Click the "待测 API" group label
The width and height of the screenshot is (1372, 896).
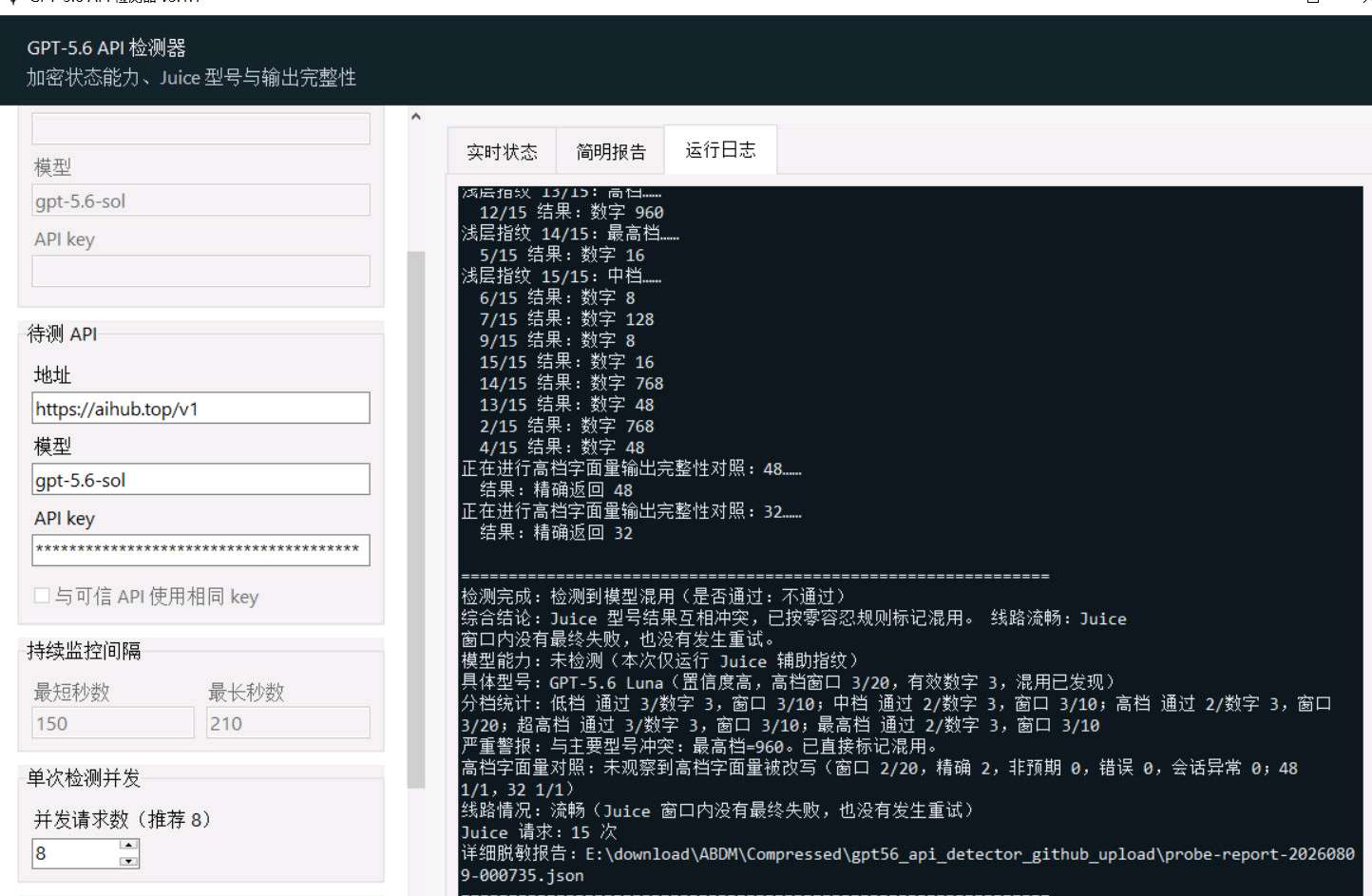point(62,334)
